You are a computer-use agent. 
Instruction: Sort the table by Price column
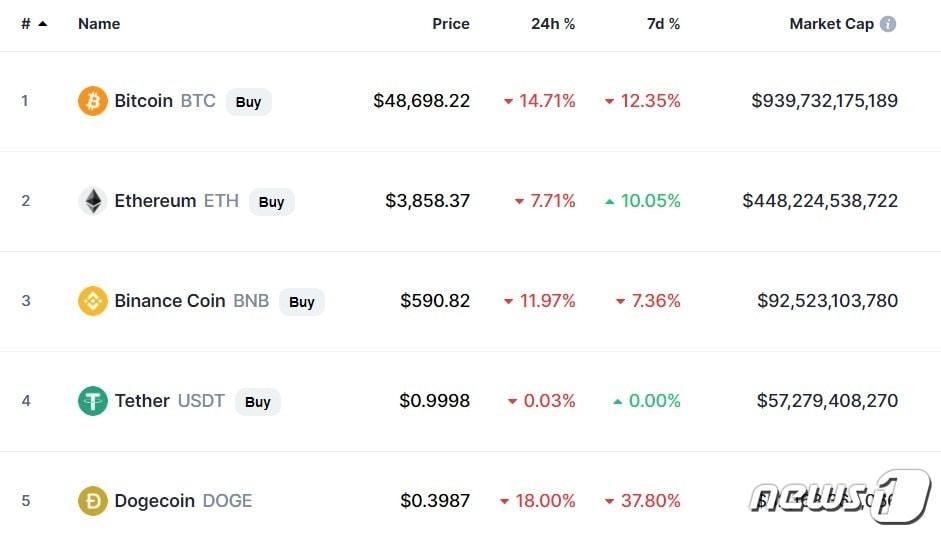(450, 24)
